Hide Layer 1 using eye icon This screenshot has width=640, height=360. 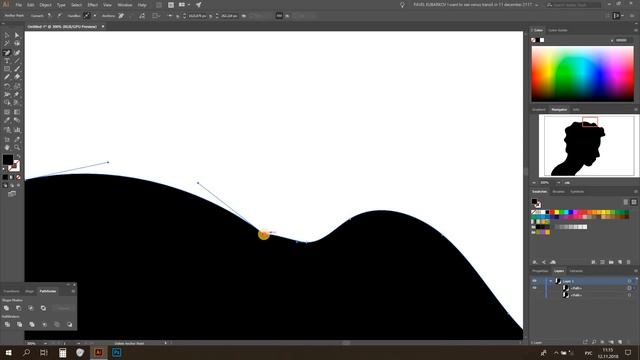coord(534,281)
